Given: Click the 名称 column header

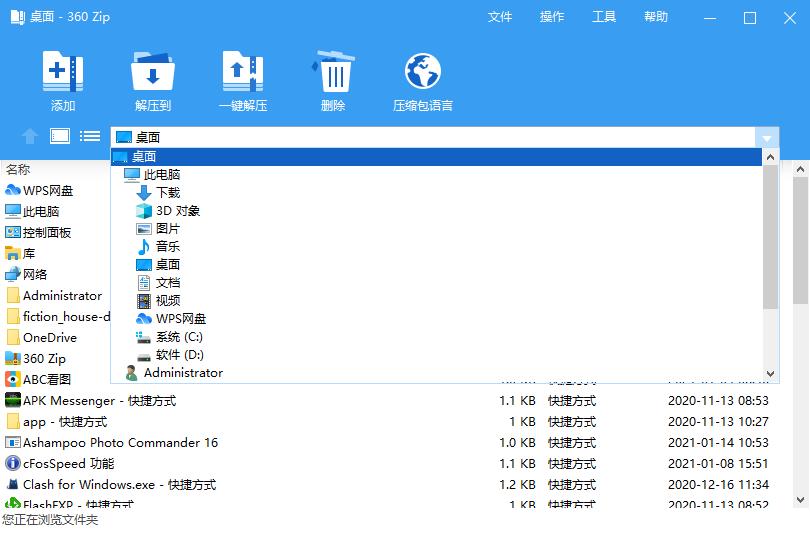Looking at the screenshot, I should click(18, 169).
